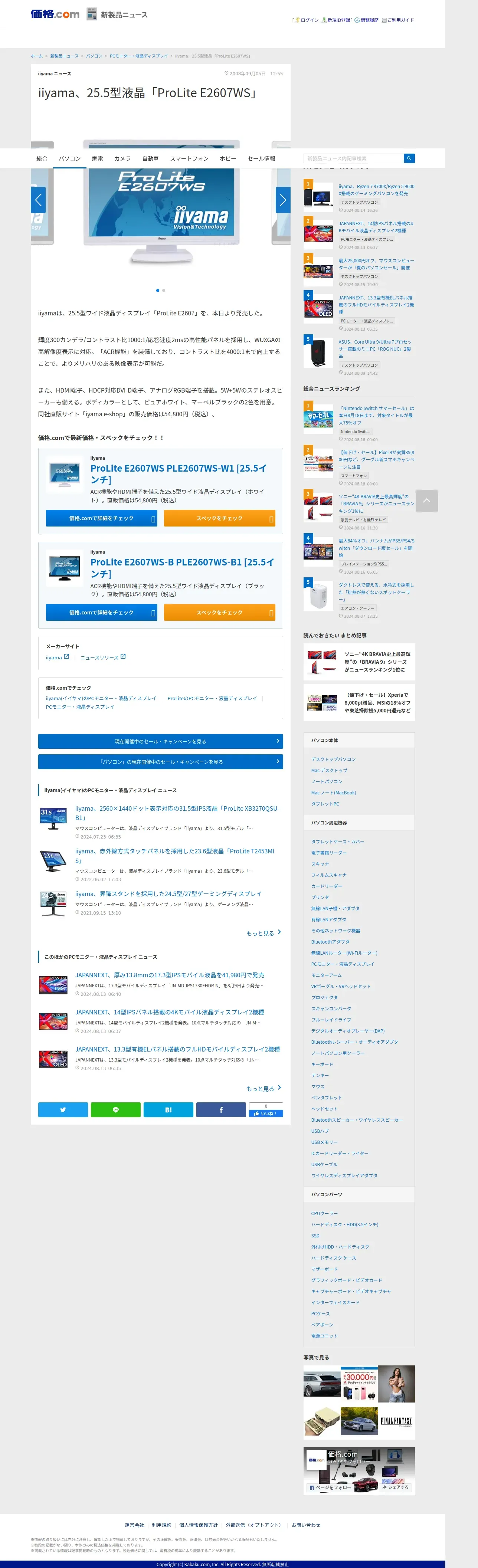Select スマートフォン navigation tab
Viewport: 478px width, 1568px height.
[x=189, y=158]
